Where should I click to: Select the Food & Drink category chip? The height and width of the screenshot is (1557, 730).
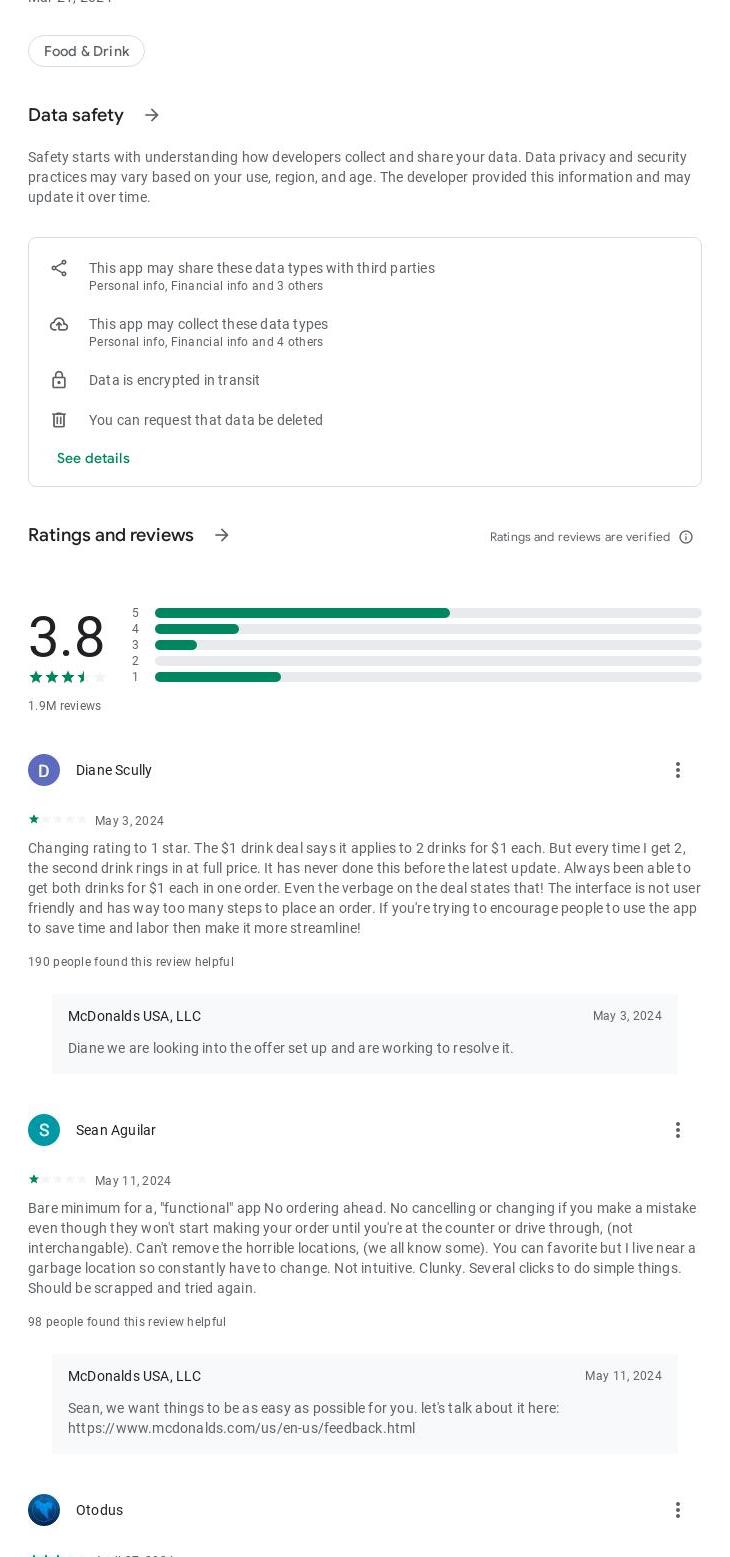[x=86, y=51]
